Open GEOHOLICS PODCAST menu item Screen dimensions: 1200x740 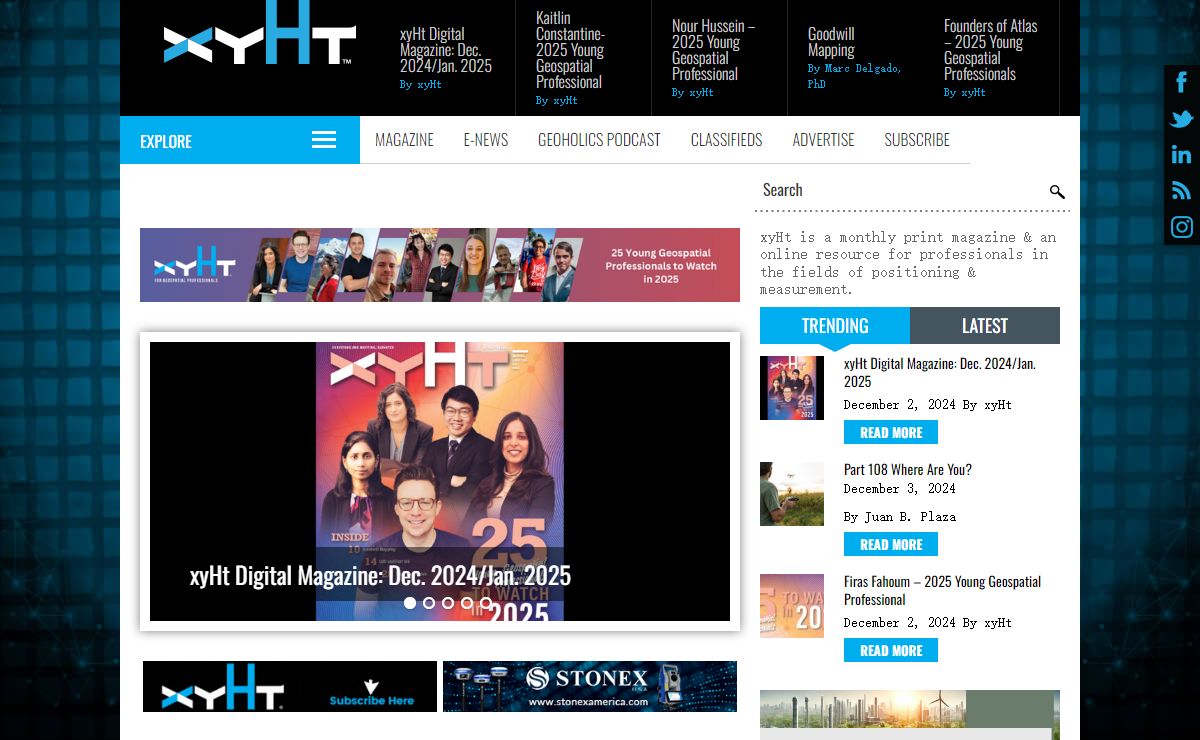pyautogui.click(x=599, y=140)
